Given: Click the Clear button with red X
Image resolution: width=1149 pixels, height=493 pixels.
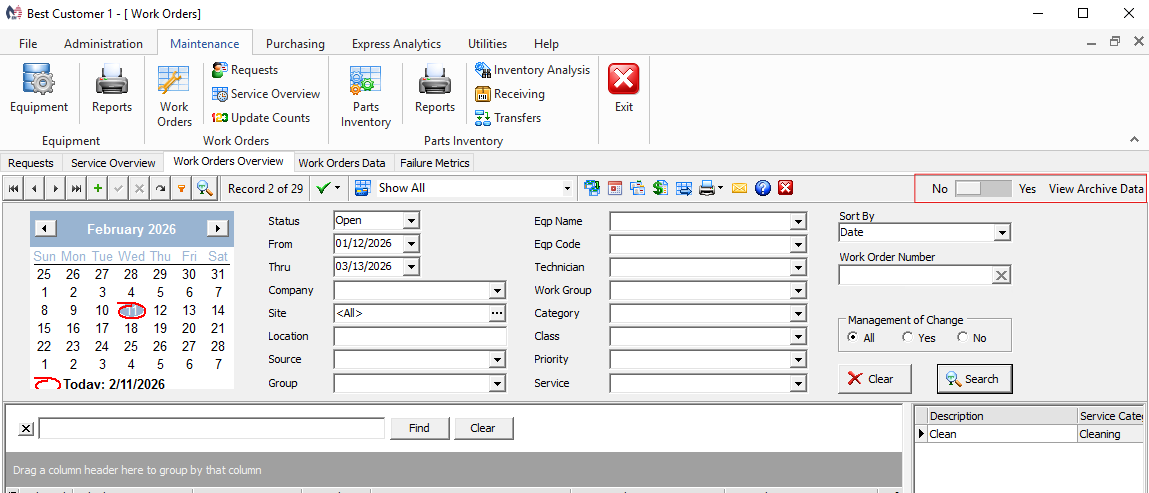Looking at the screenshot, I should coord(875,379).
